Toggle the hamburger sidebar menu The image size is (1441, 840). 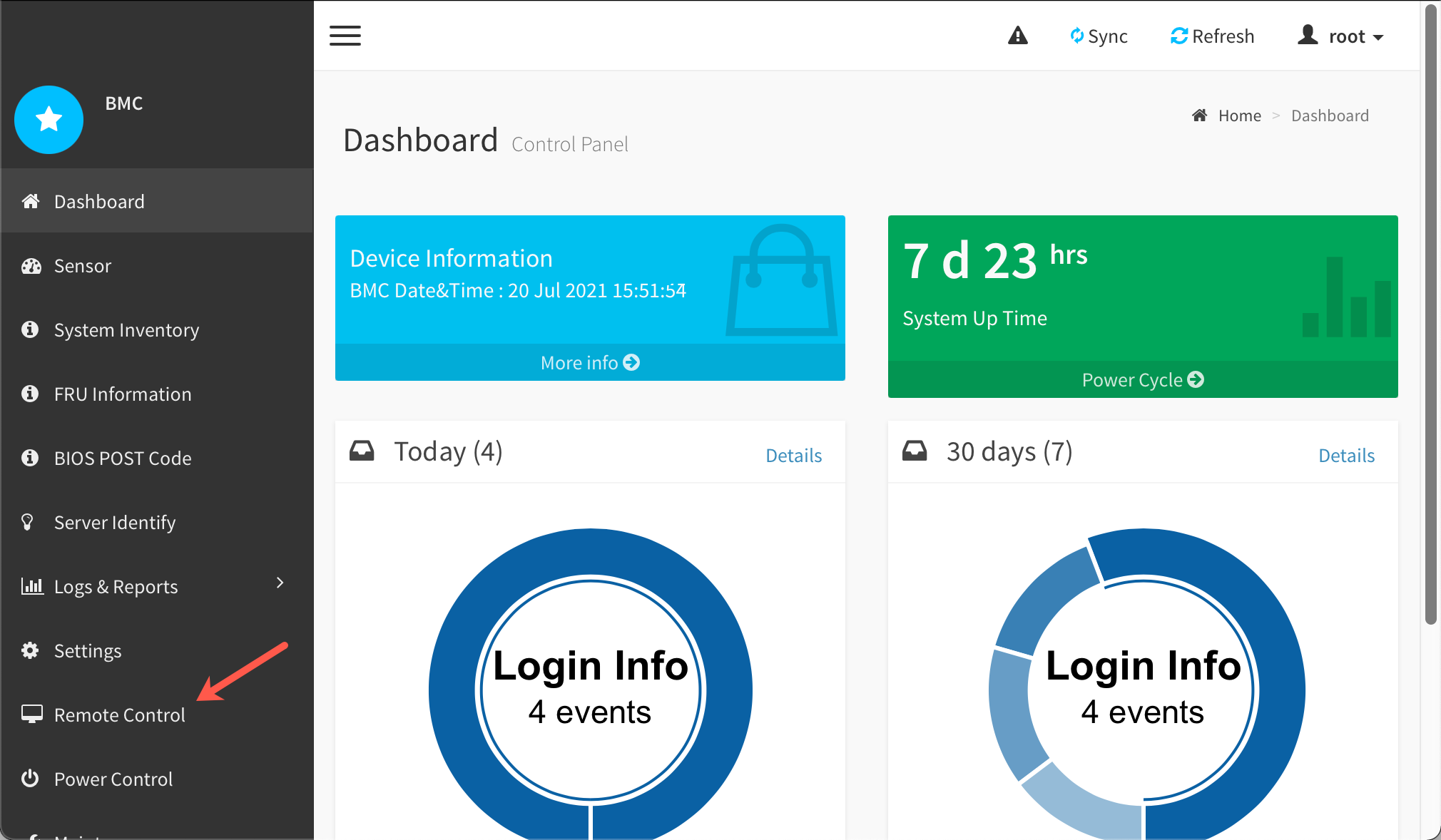345,36
